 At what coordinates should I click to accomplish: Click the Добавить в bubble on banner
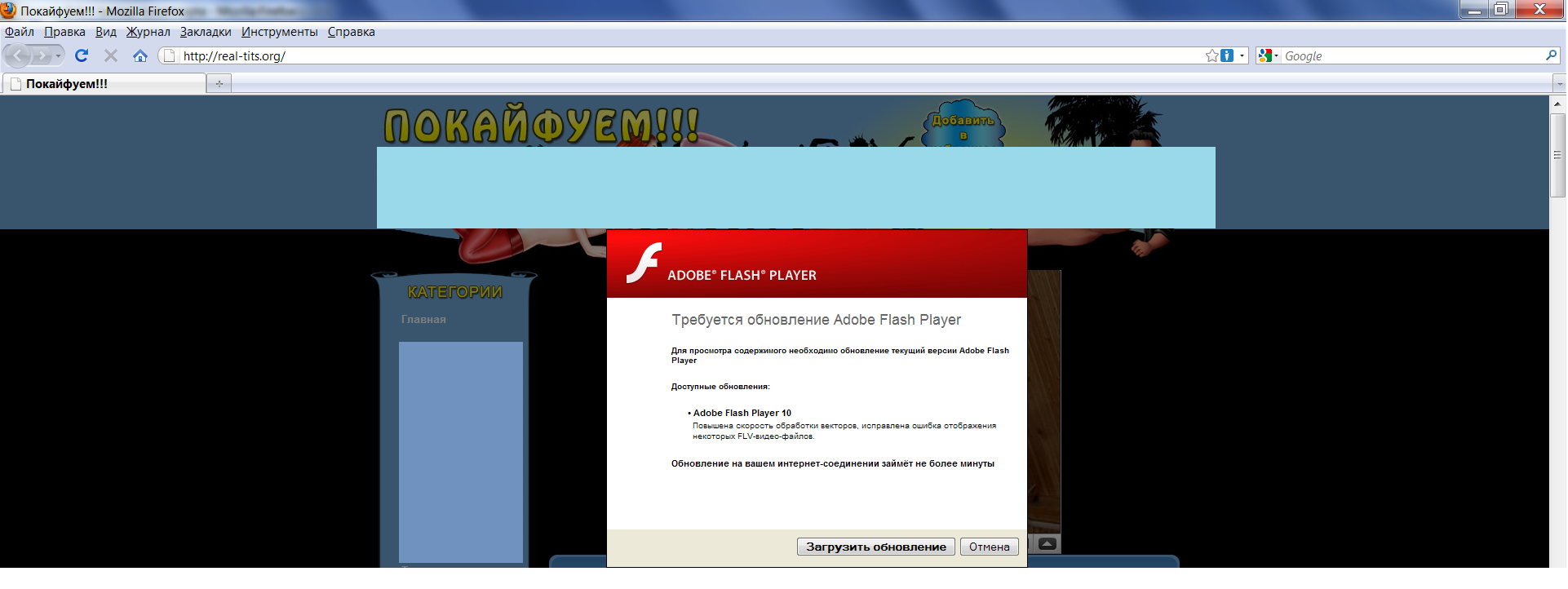(963, 124)
